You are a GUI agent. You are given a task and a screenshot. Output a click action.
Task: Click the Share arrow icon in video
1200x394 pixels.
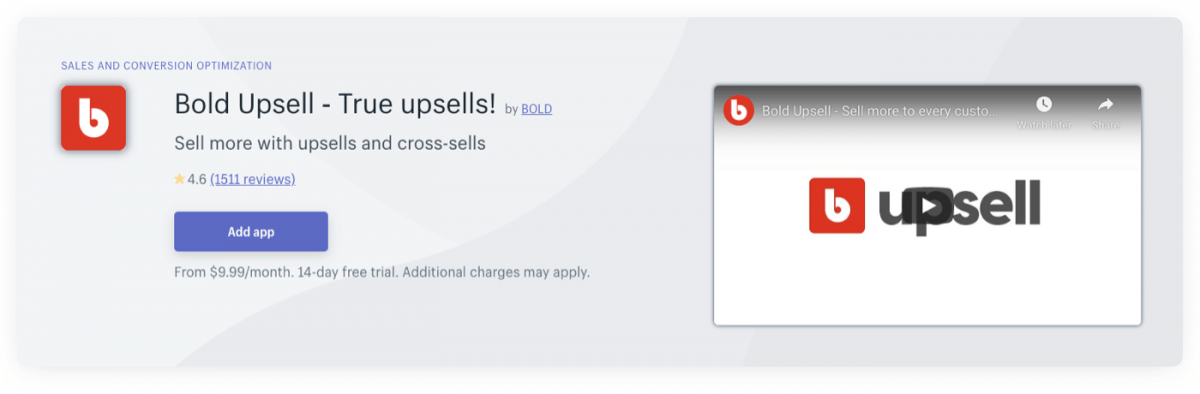click(x=1106, y=104)
